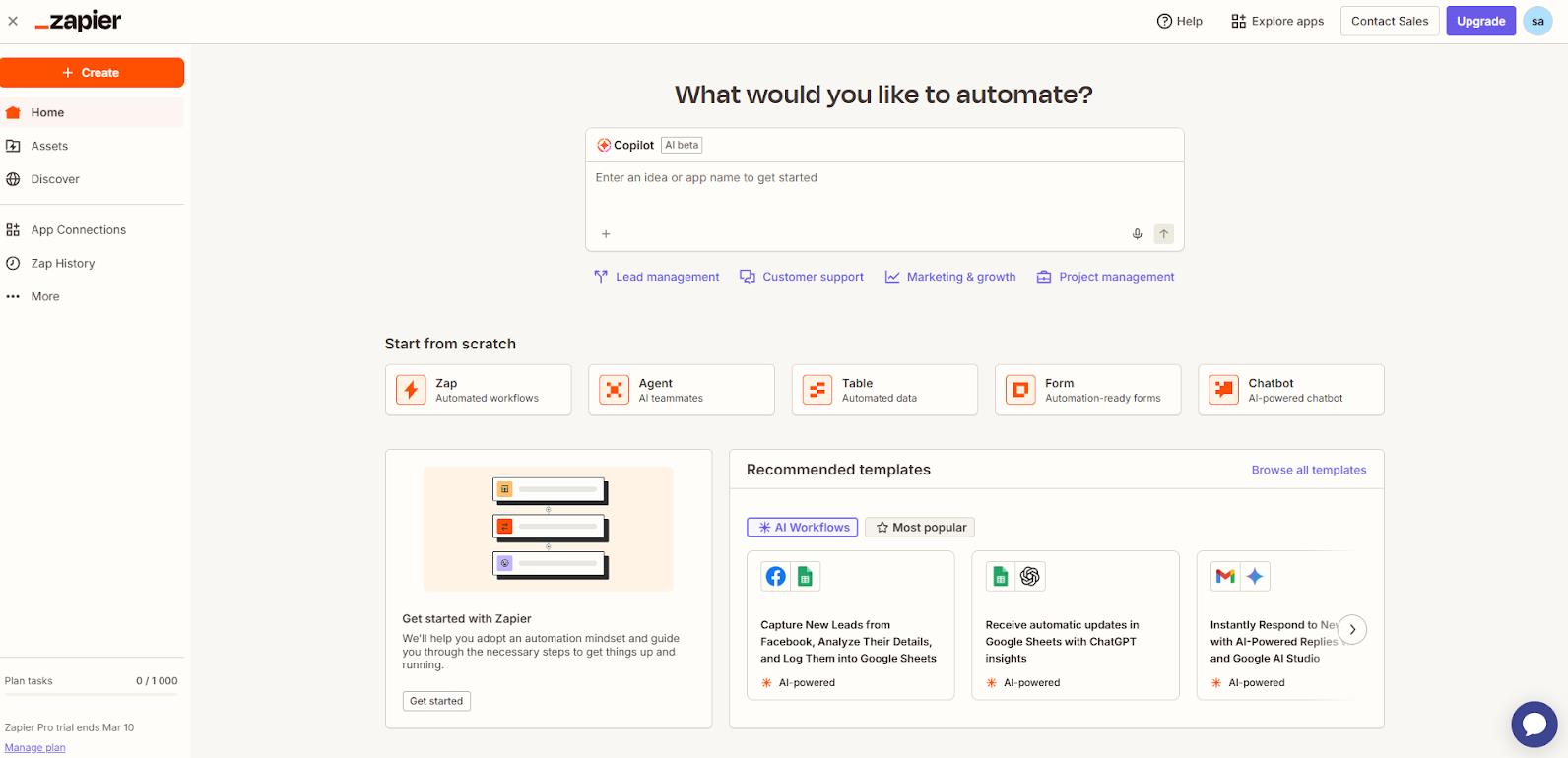
Task: Click the next arrow in templates carousel
Action: [1352, 629]
